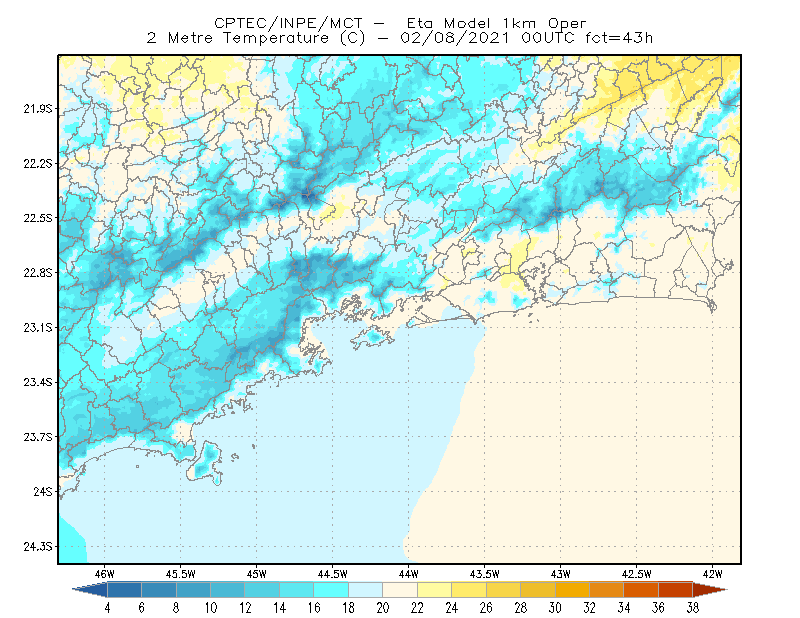This screenshot has width=800, height=618.
Task: Click the 22.8S latitude axis label
Action: (x=38, y=273)
